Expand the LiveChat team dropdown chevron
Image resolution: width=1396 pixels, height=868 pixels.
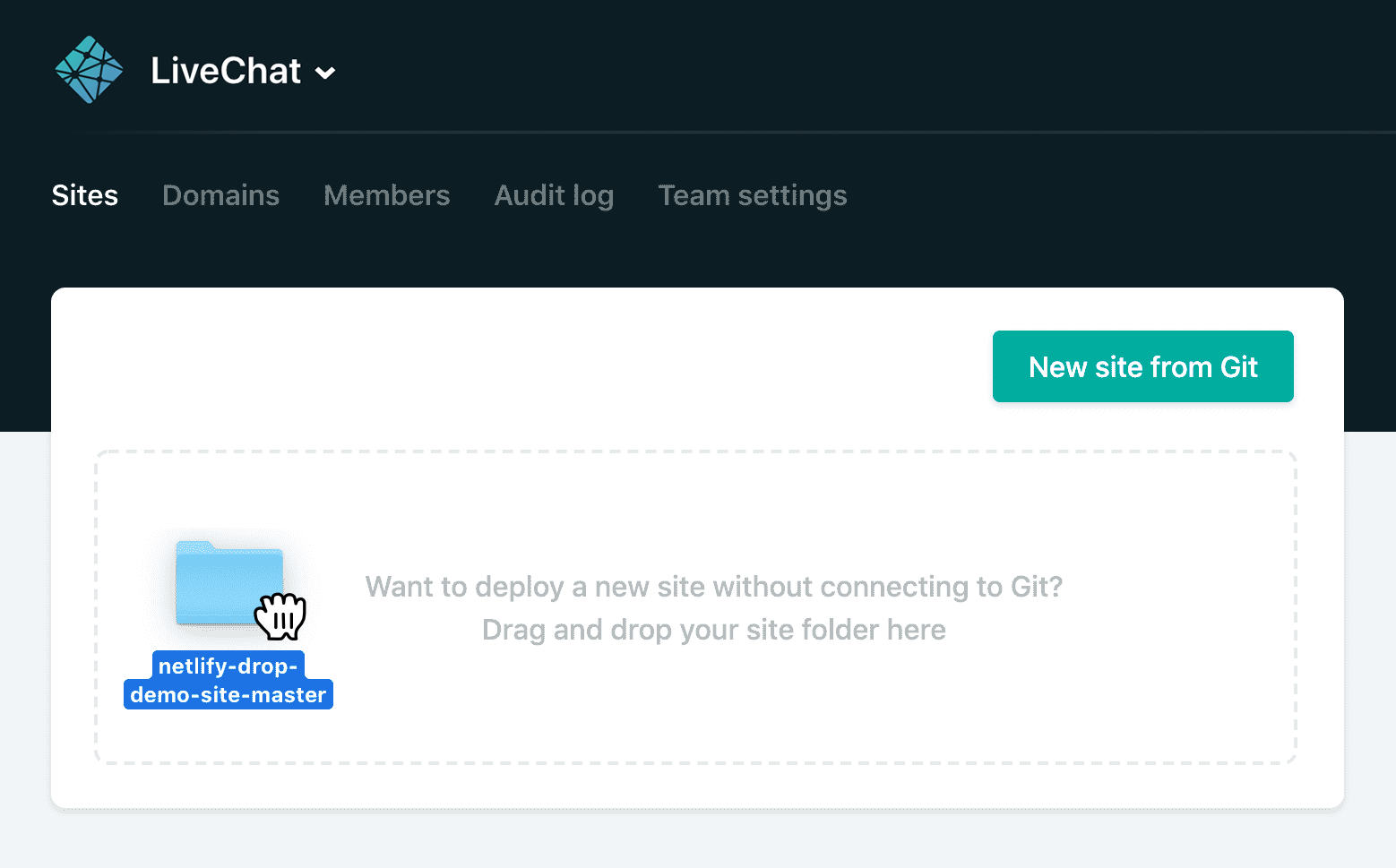(325, 72)
